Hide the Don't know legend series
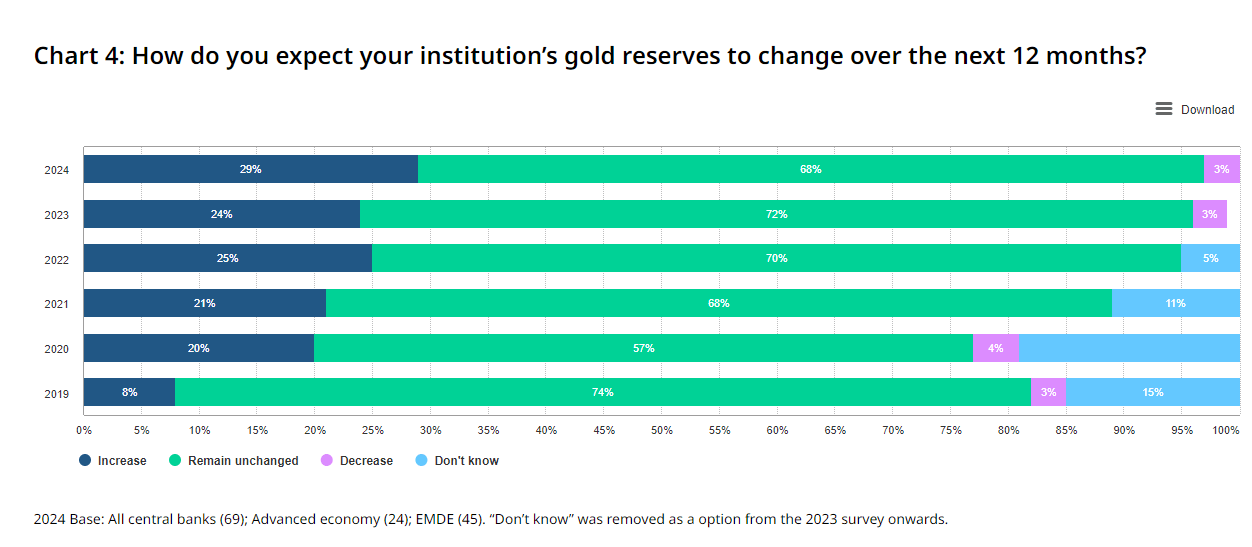 click(x=466, y=461)
